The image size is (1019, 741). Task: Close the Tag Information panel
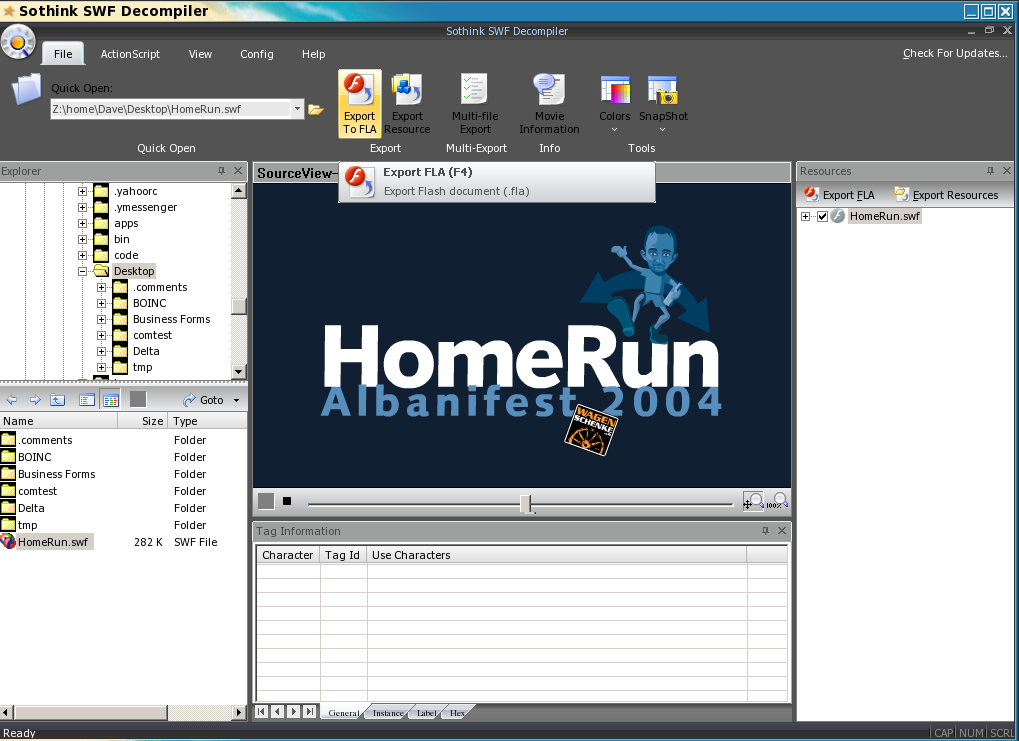[782, 531]
